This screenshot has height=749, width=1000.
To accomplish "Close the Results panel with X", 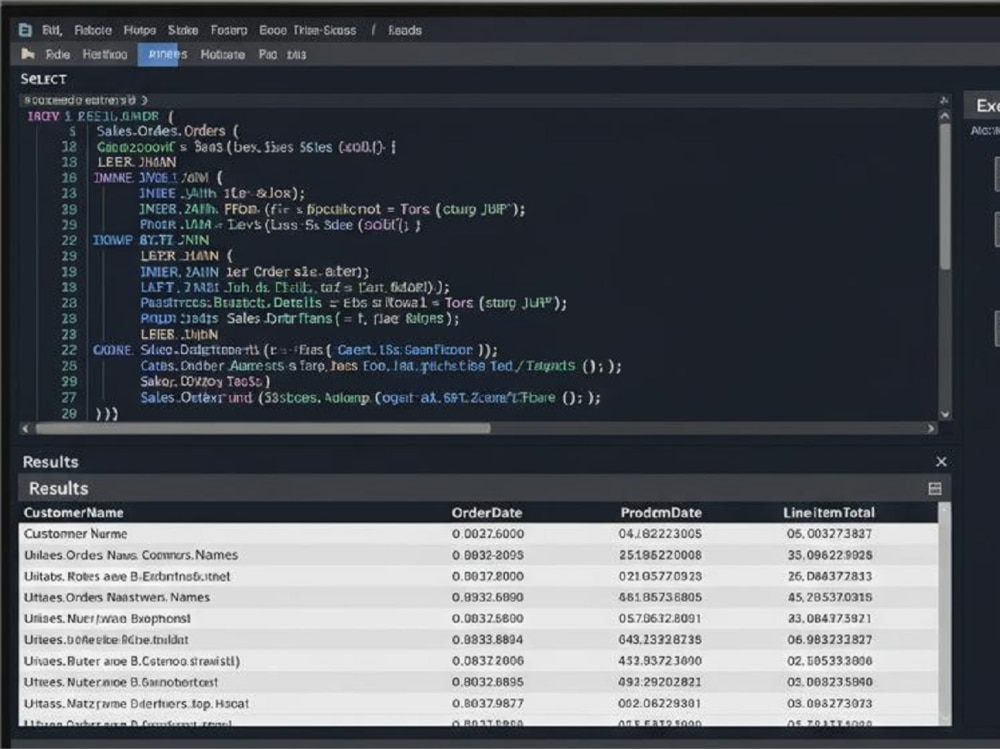I will (x=941, y=461).
